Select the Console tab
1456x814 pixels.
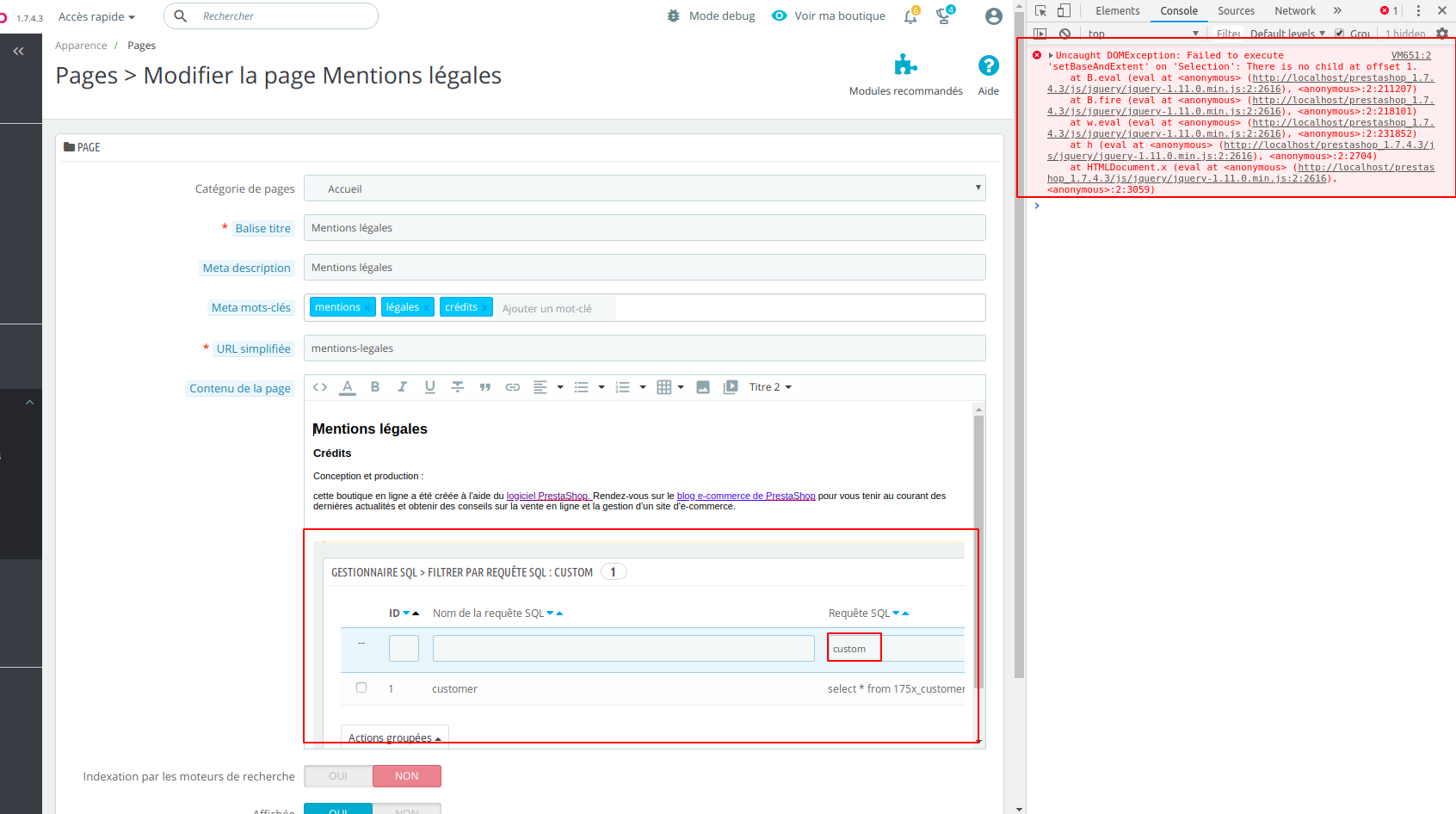point(1179,10)
